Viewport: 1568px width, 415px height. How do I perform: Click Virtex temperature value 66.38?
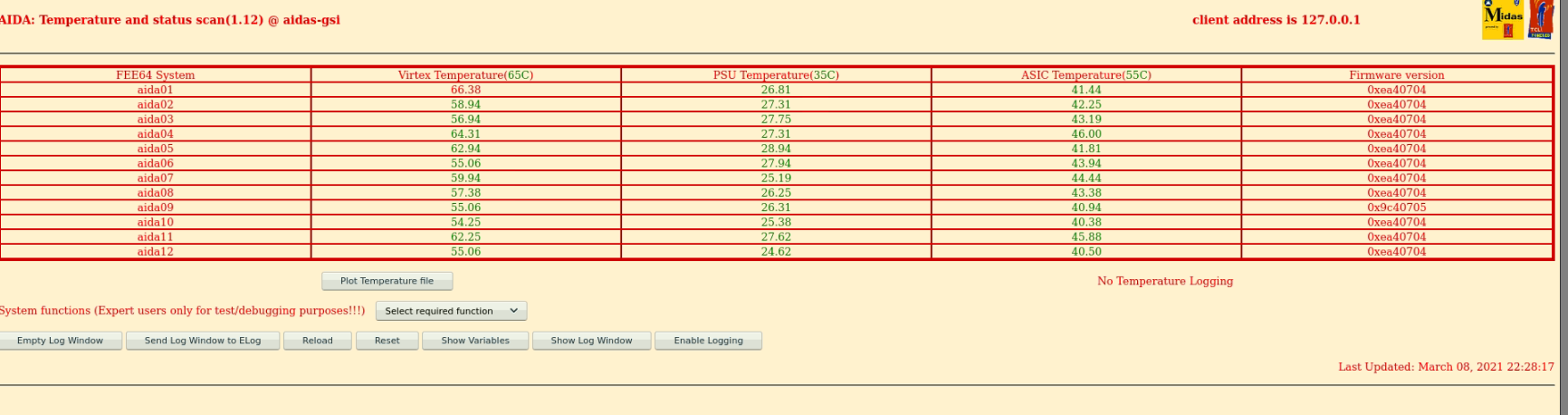coord(466,90)
